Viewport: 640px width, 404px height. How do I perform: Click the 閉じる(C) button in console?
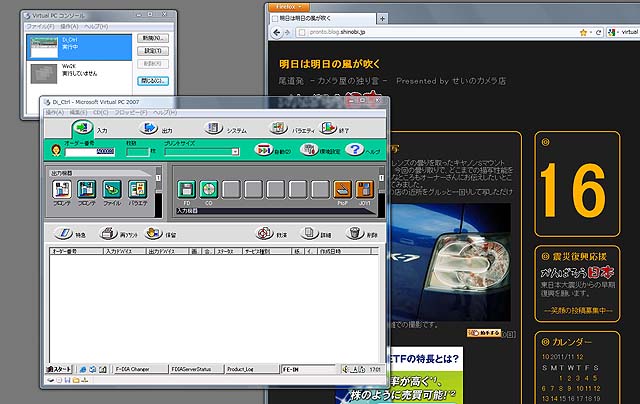click(153, 81)
